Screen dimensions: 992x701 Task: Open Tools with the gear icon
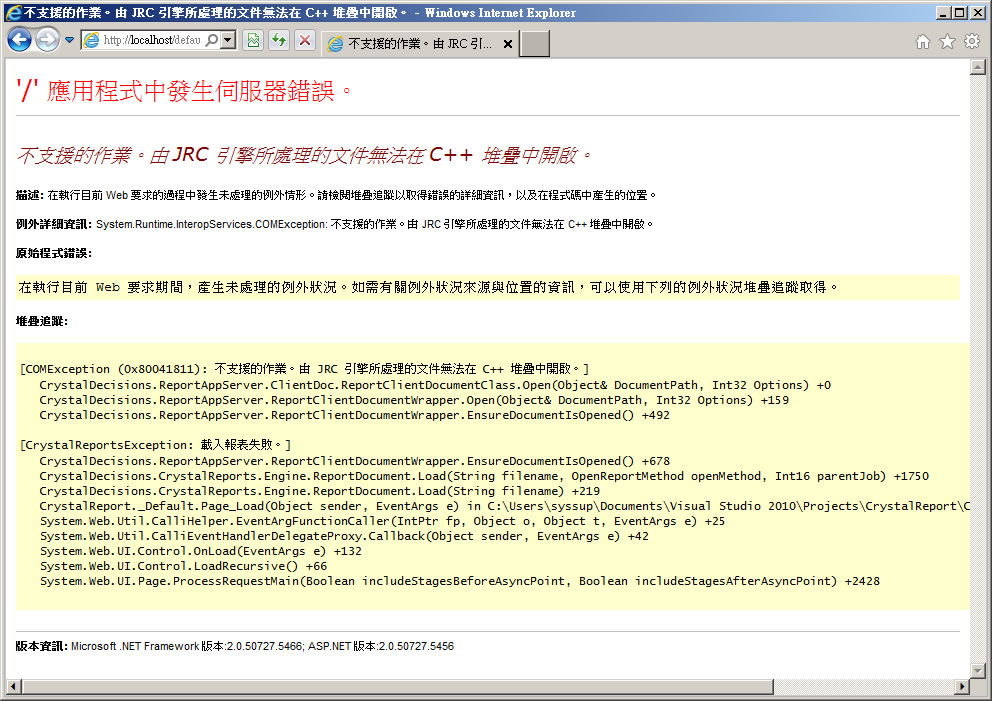(972, 42)
